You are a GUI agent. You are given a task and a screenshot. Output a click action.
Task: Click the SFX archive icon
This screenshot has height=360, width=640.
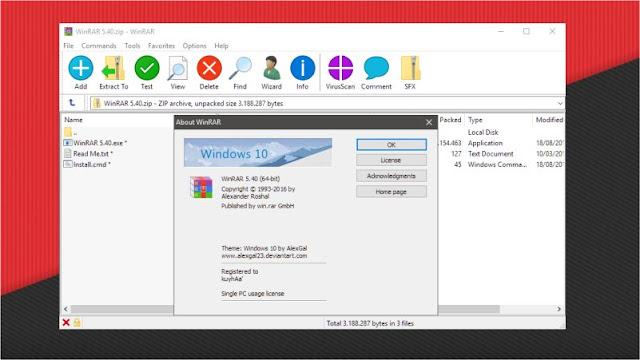click(410, 68)
